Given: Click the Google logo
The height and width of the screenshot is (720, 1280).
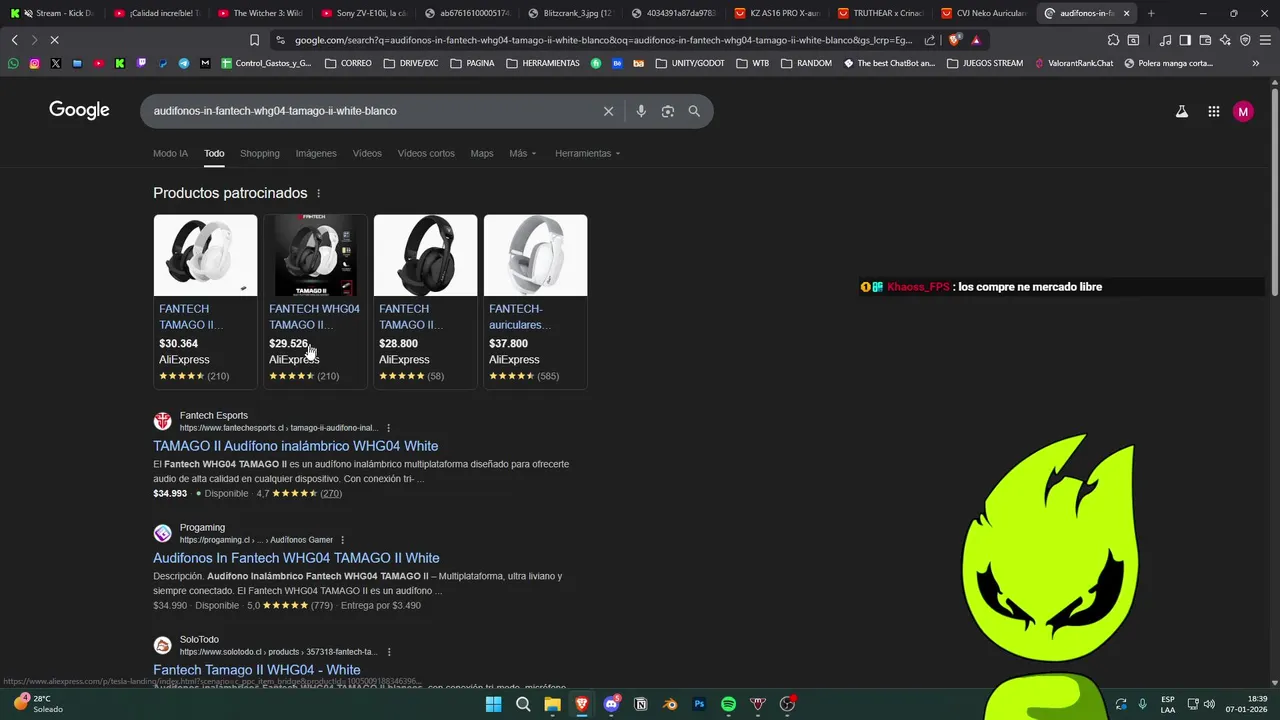Looking at the screenshot, I should coord(79,110).
